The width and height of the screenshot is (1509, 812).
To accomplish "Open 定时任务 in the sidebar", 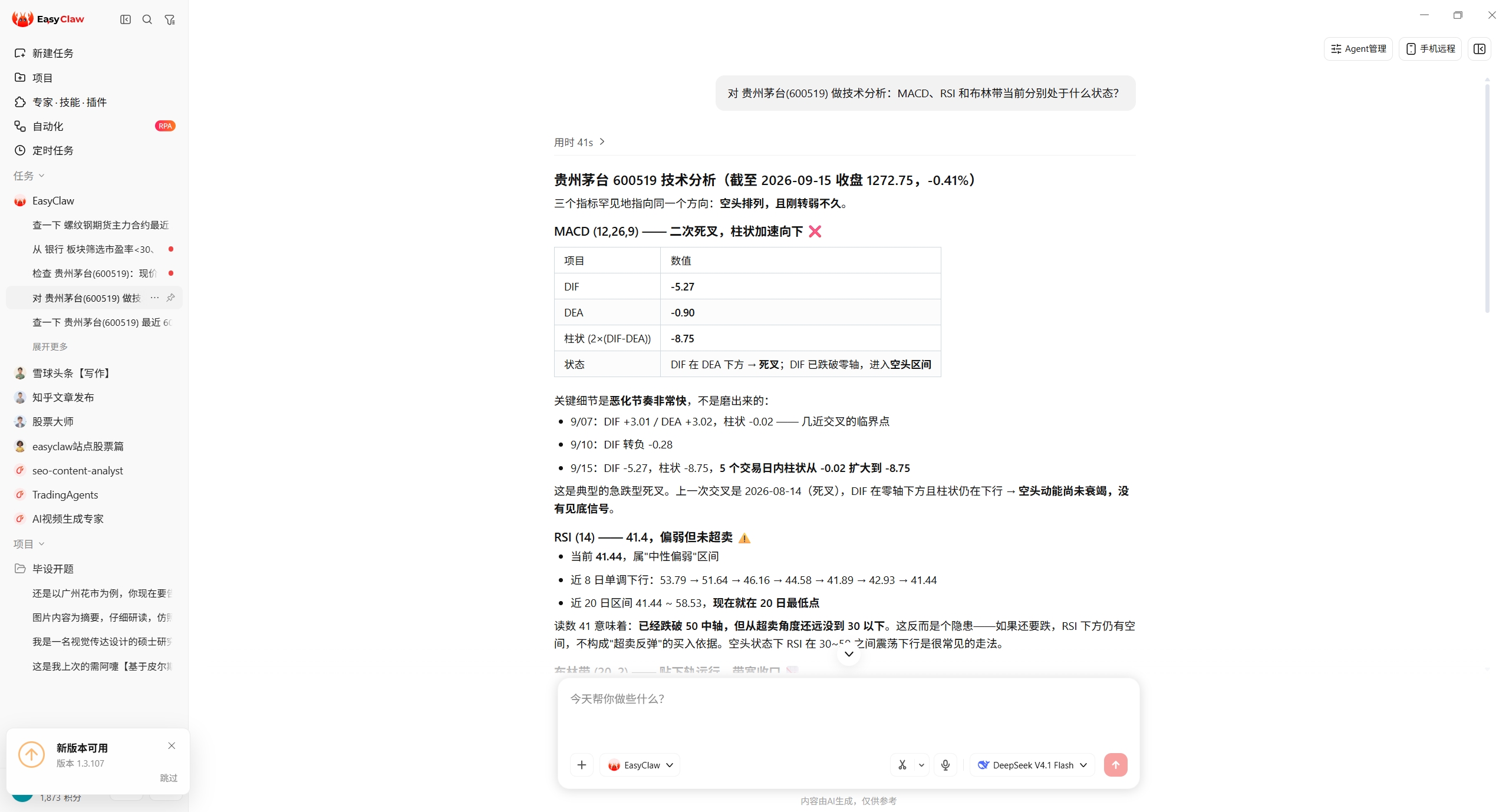I will click(x=94, y=150).
